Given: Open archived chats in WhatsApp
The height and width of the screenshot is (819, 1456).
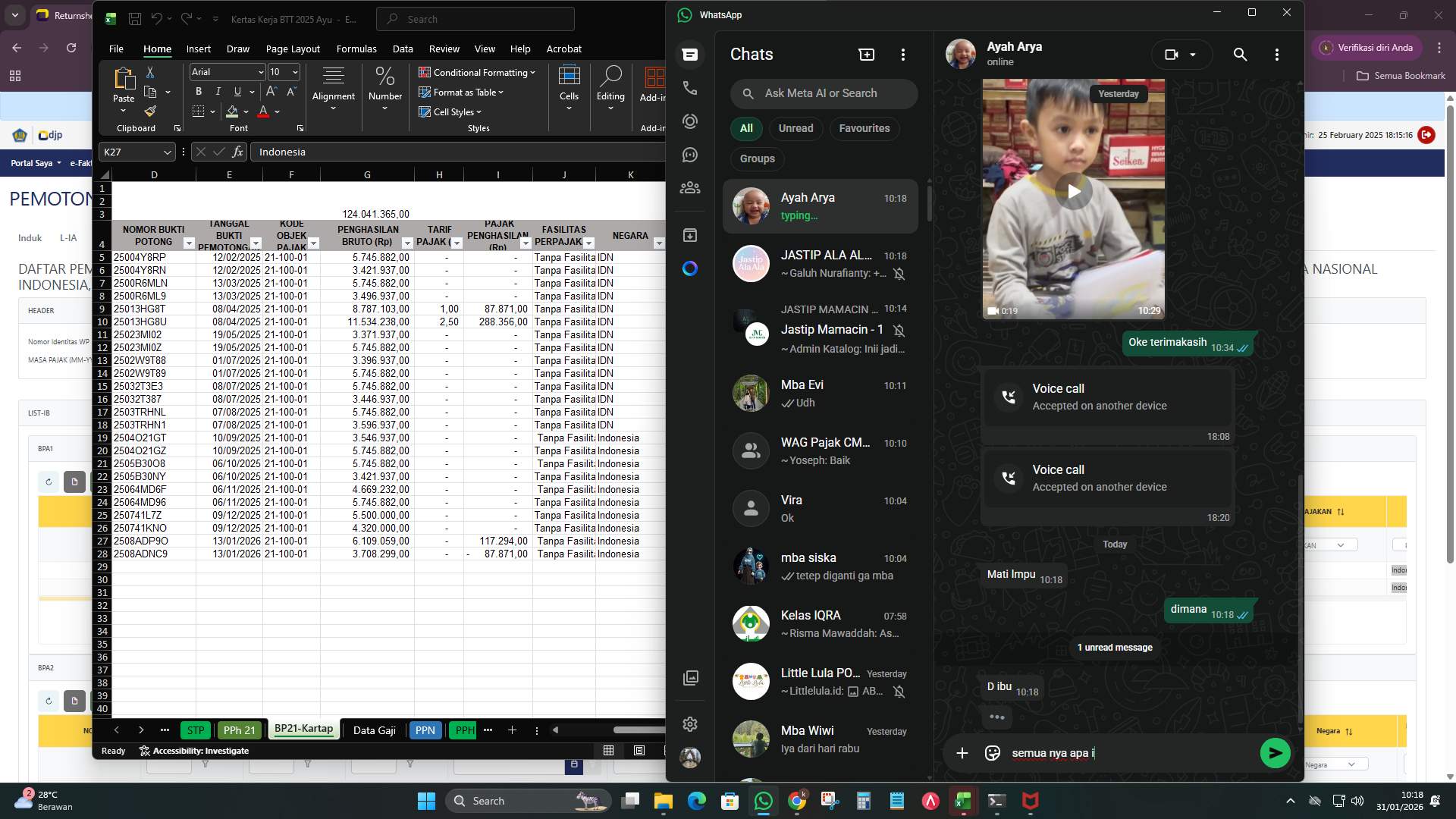Looking at the screenshot, I should [x=690, y=235].
